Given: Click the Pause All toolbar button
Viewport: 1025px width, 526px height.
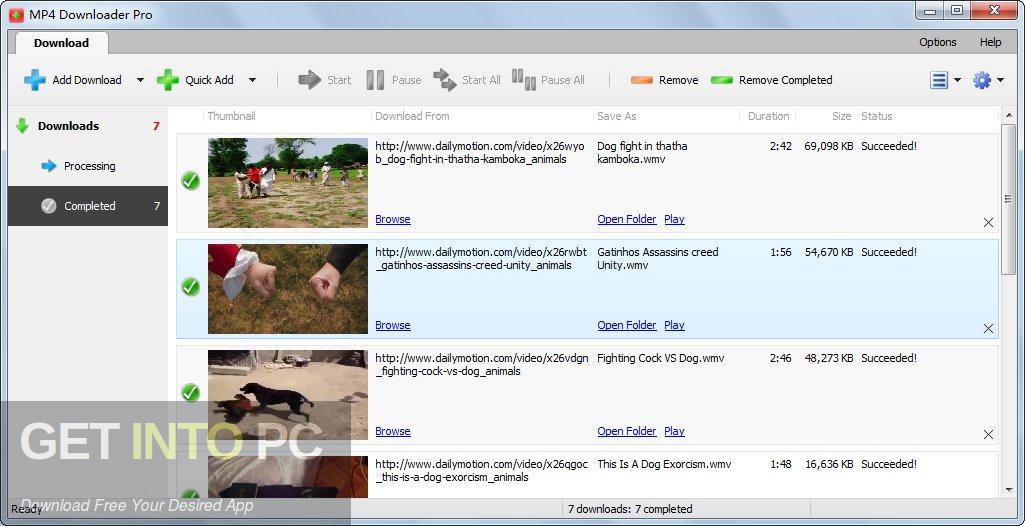Looking at the screenshot, I should [548, 80].
